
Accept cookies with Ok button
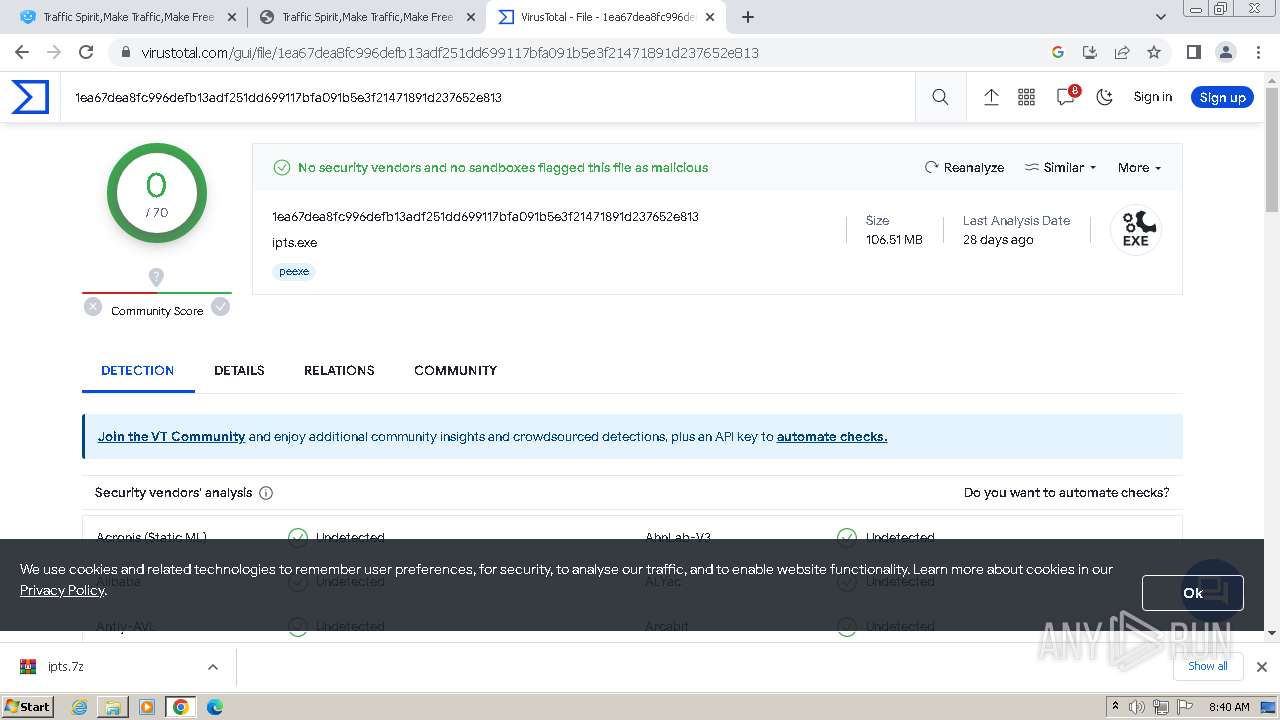(x=1193, y=593)
